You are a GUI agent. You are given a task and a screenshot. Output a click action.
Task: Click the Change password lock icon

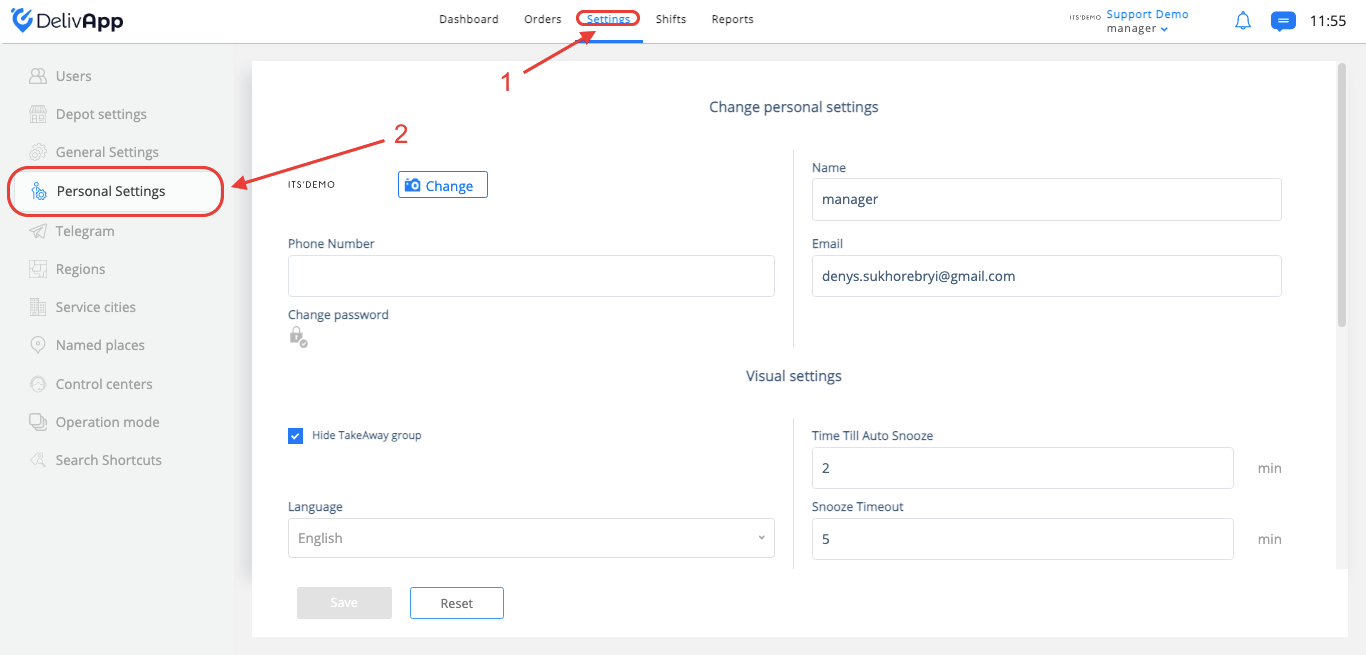coord(298,337)
